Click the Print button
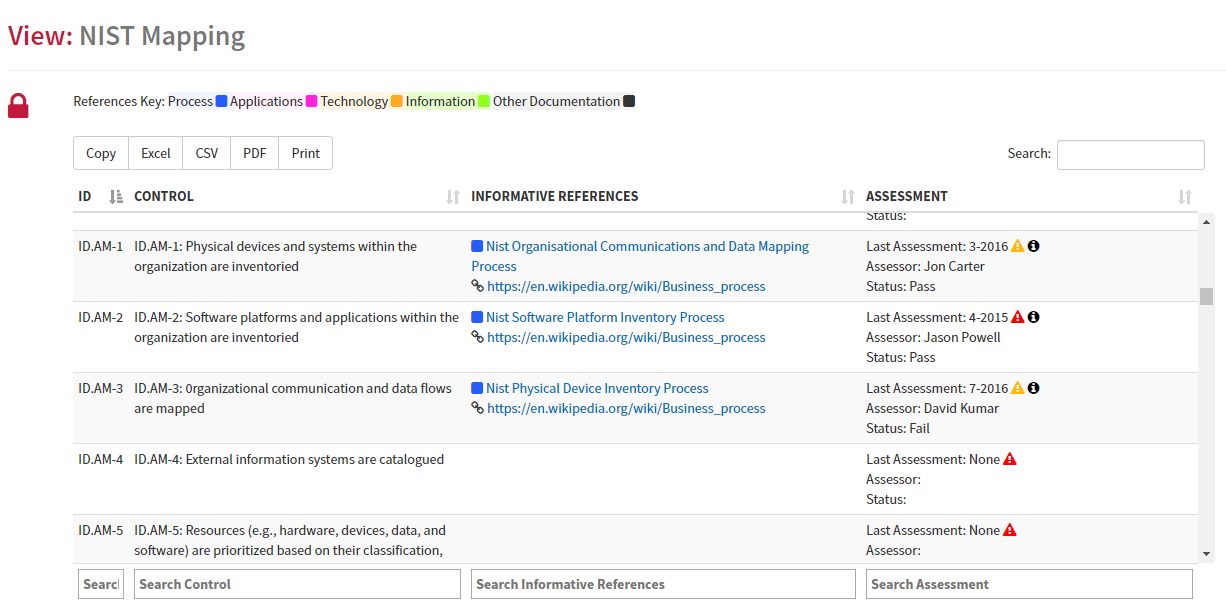This screenshot has height=607, width=1226. 305,153
